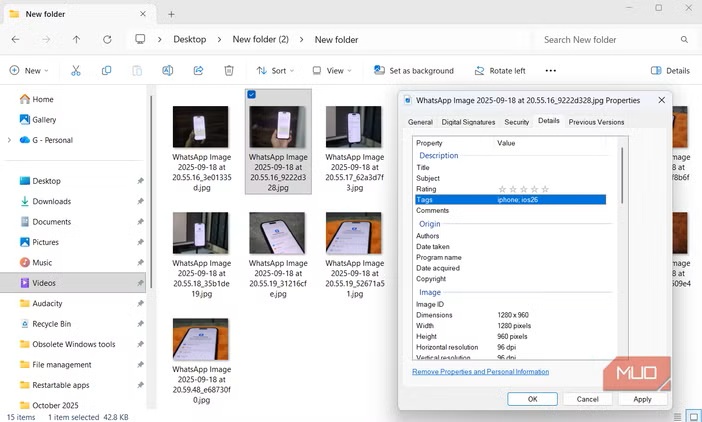Expand the G - Personal tree item

[9, 140]
